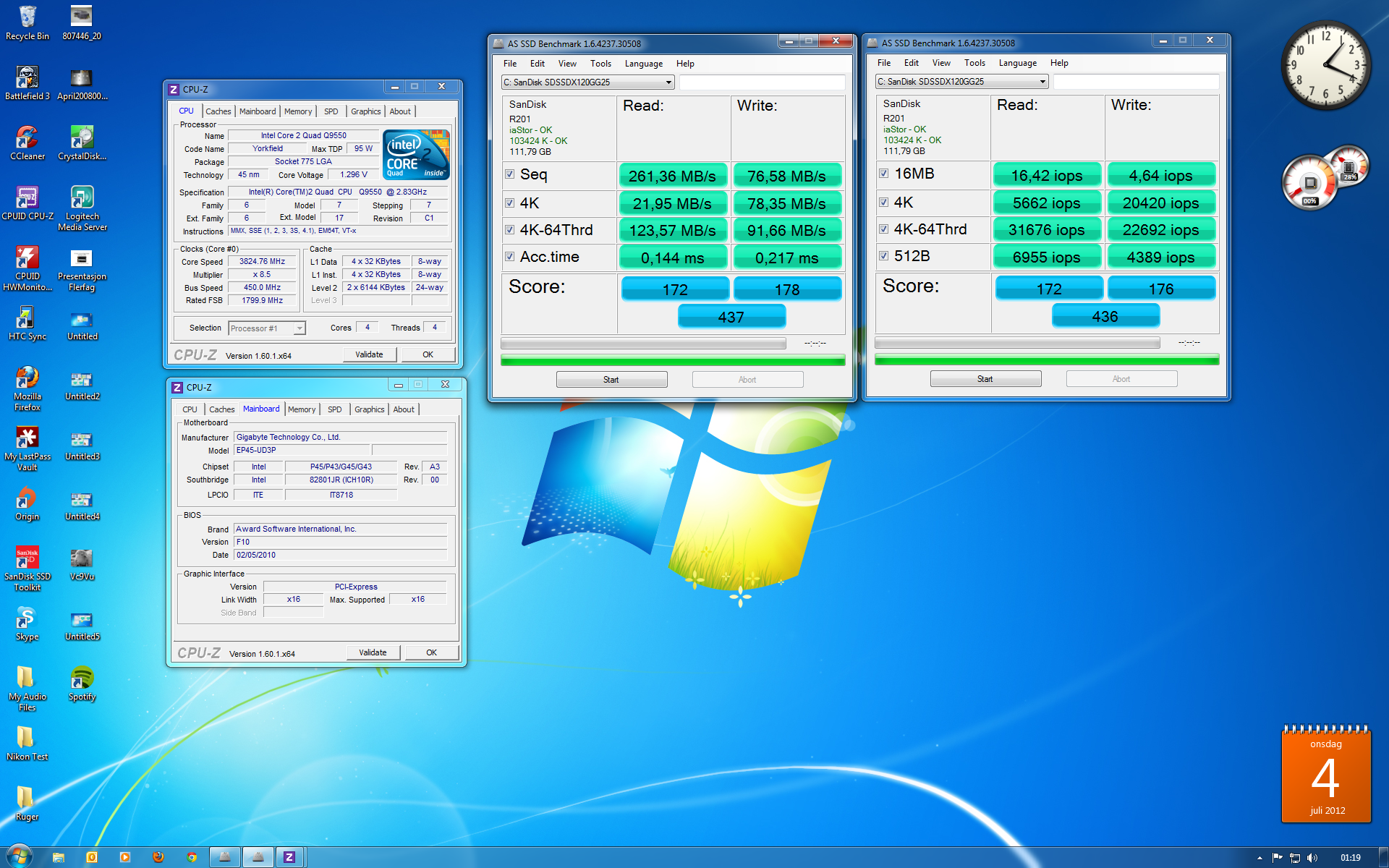Click Start in left AS SSD window
1389x868 pixels.
611,380
